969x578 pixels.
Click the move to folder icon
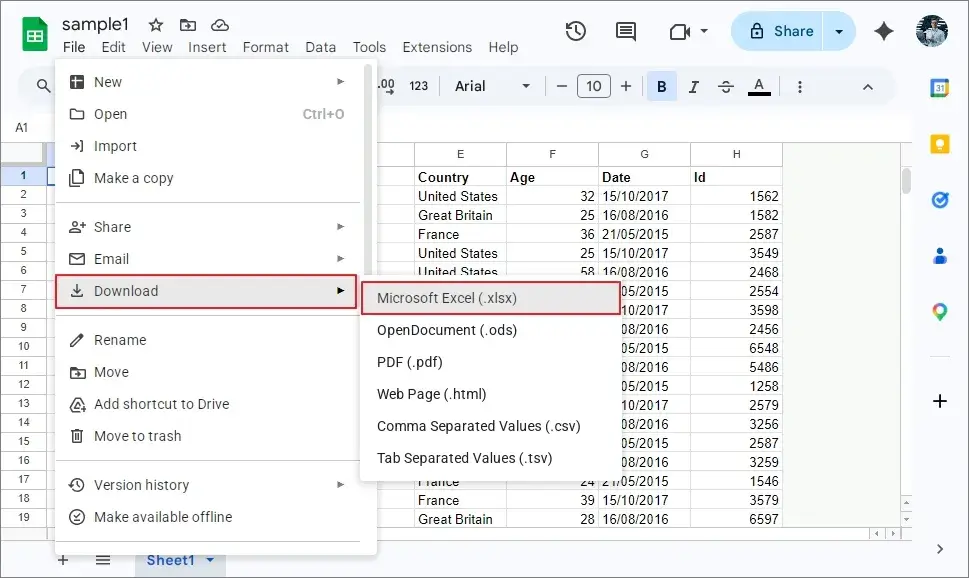pyautogui.click(x=188, y=25)
